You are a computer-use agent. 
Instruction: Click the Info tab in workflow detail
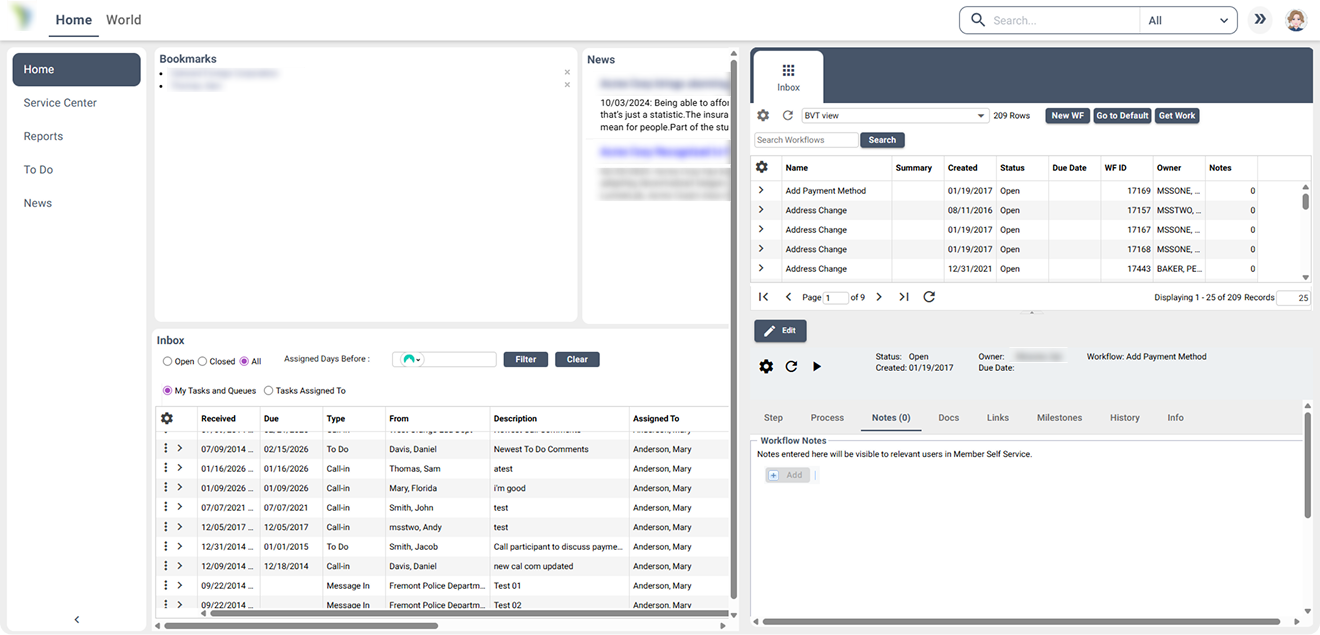click(x=1175, y=418)
